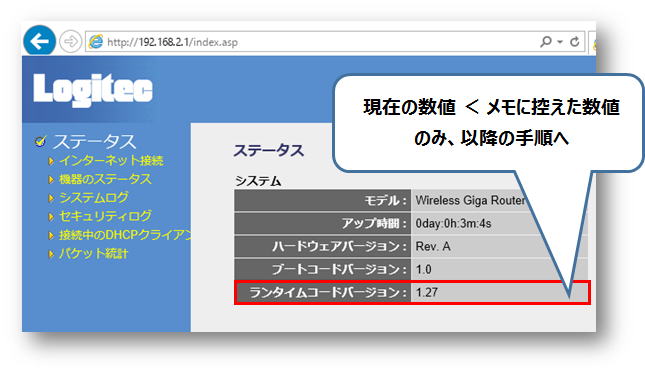This screenshot has height=374, width=645.
Task: Open the インターネット接続 link
Action: (111, 160)
